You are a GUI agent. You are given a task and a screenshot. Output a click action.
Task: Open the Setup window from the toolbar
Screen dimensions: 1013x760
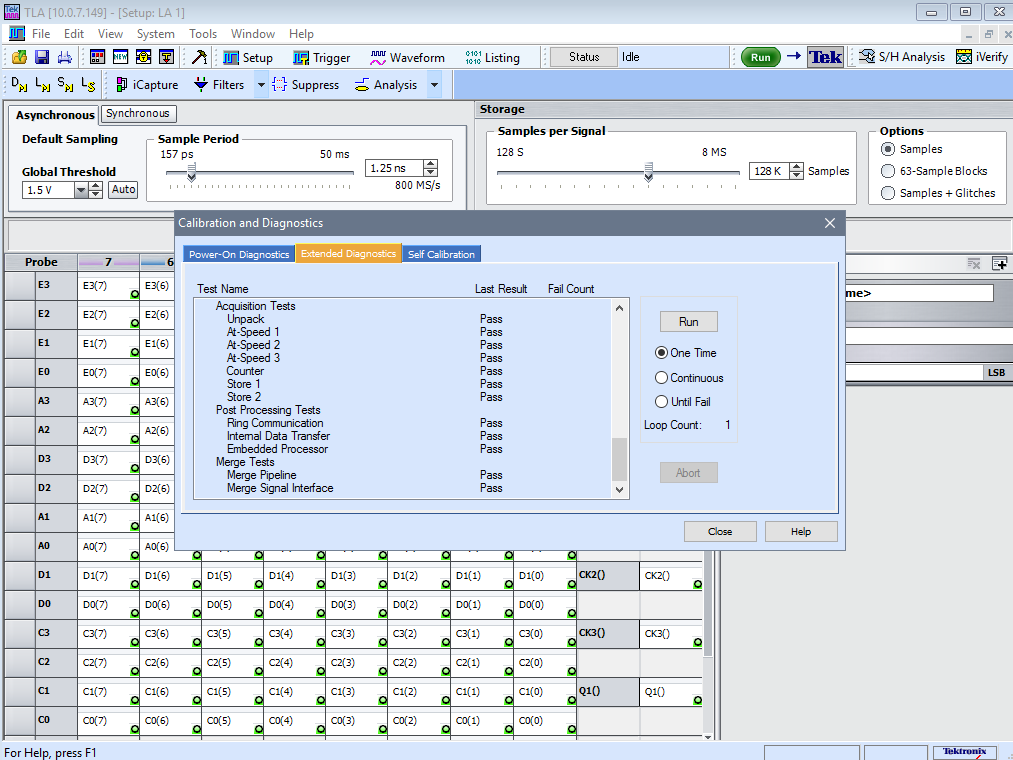(247, 57)
